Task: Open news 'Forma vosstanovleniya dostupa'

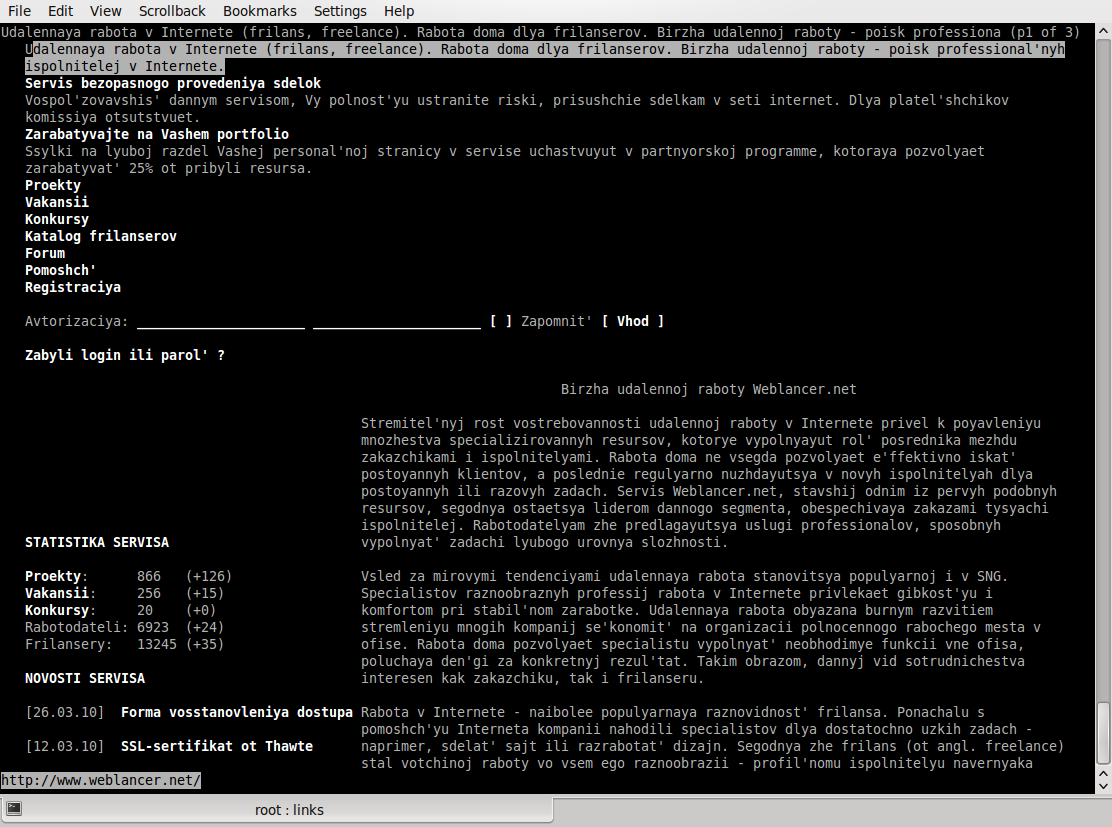Action: 237,713
